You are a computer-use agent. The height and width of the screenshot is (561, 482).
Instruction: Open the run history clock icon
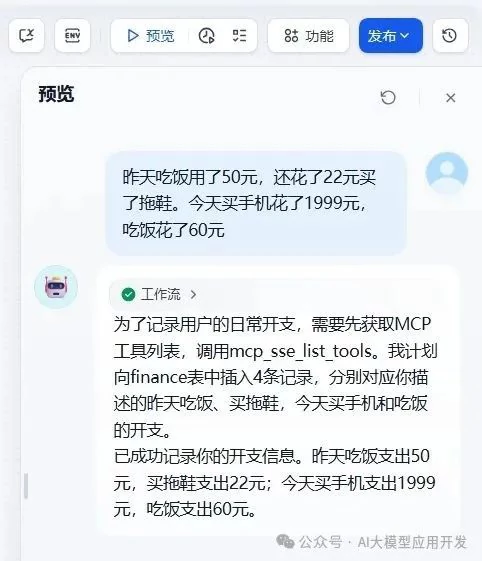pyautogui.click(x=206, y=36)
